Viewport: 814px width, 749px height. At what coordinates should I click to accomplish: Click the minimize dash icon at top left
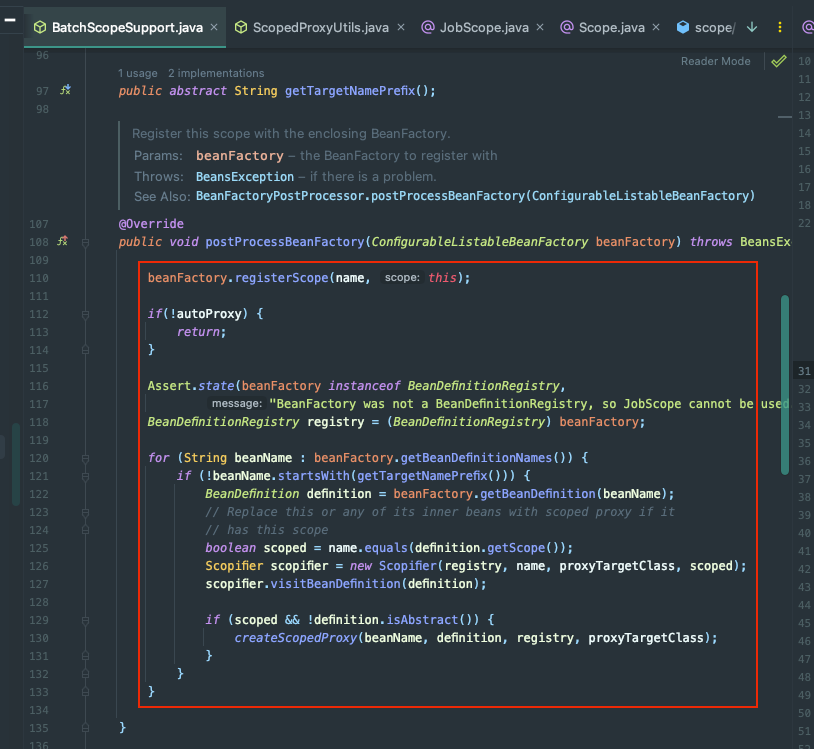point(10,20)
